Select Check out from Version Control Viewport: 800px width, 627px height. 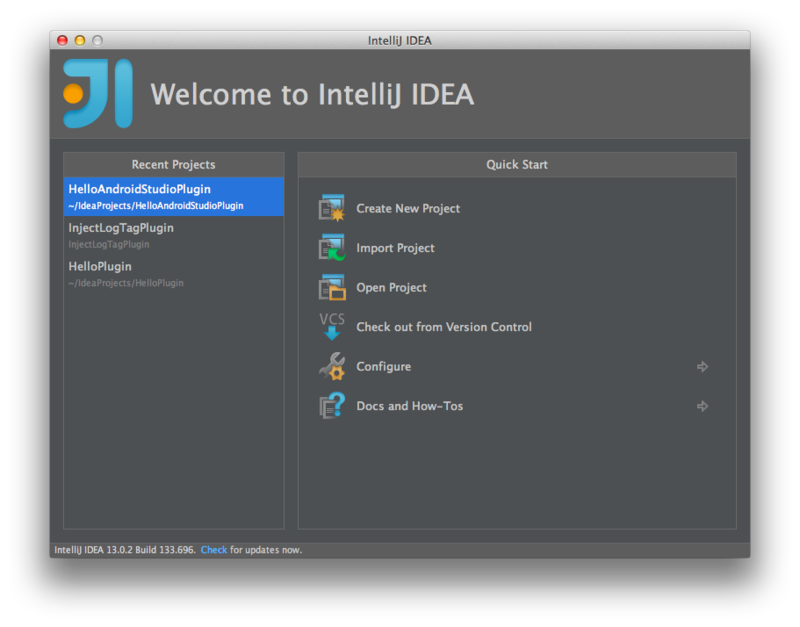point(444,327)
